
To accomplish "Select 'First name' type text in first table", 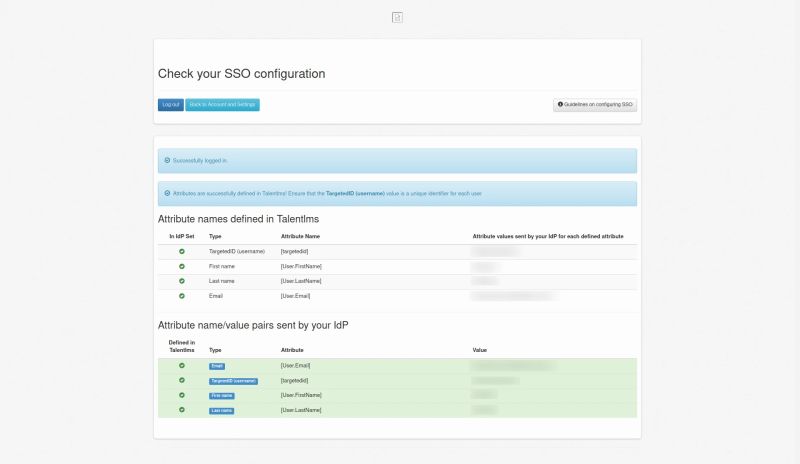I will (222, 266).
